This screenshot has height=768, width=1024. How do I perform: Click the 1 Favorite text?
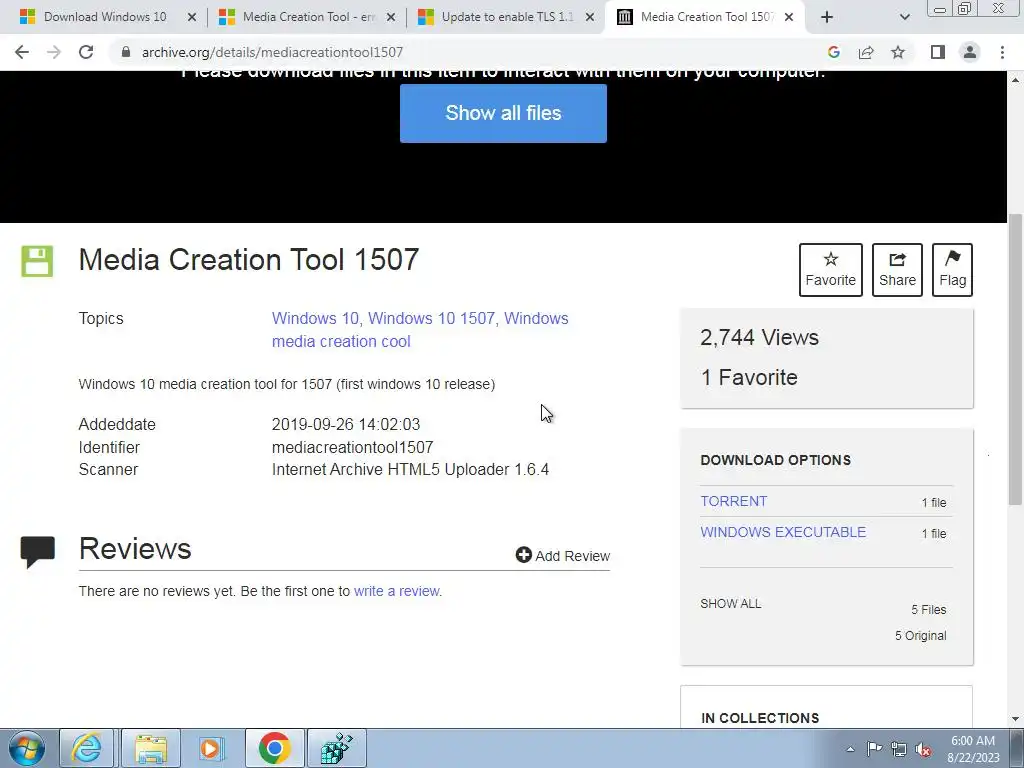748,377
